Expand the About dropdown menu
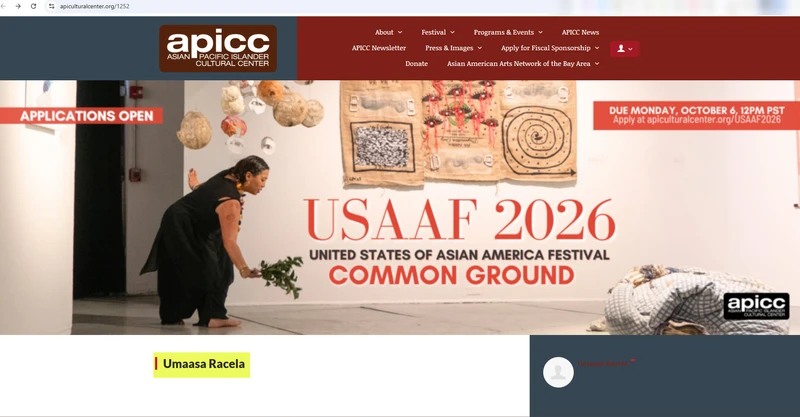The image size is (800, 417). click(x=388, y=32)
